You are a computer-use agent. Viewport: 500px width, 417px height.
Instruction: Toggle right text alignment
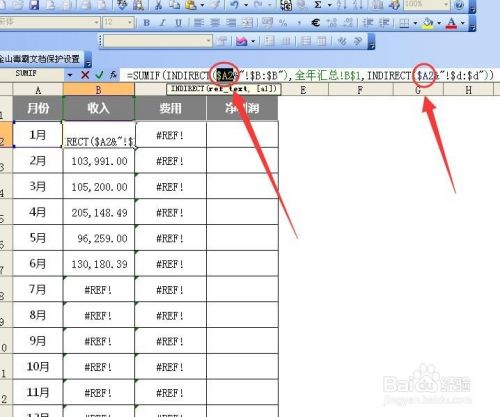coord(231,23)
